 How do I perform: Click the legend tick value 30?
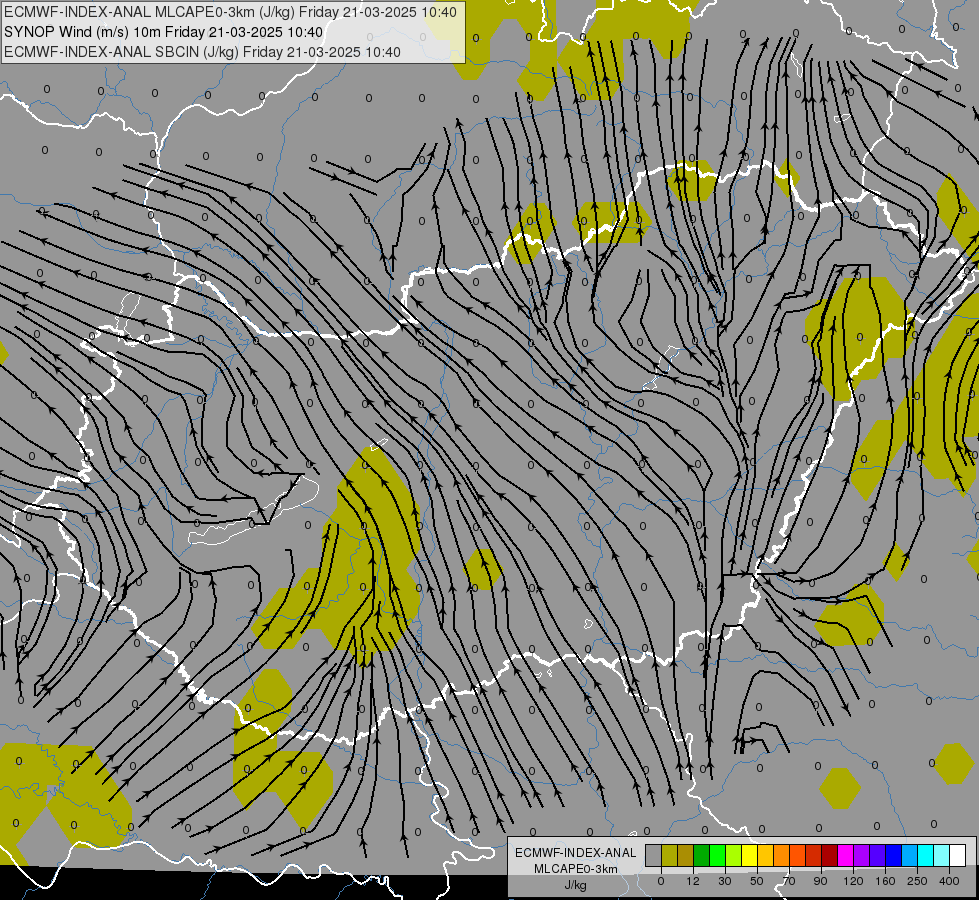724,881
